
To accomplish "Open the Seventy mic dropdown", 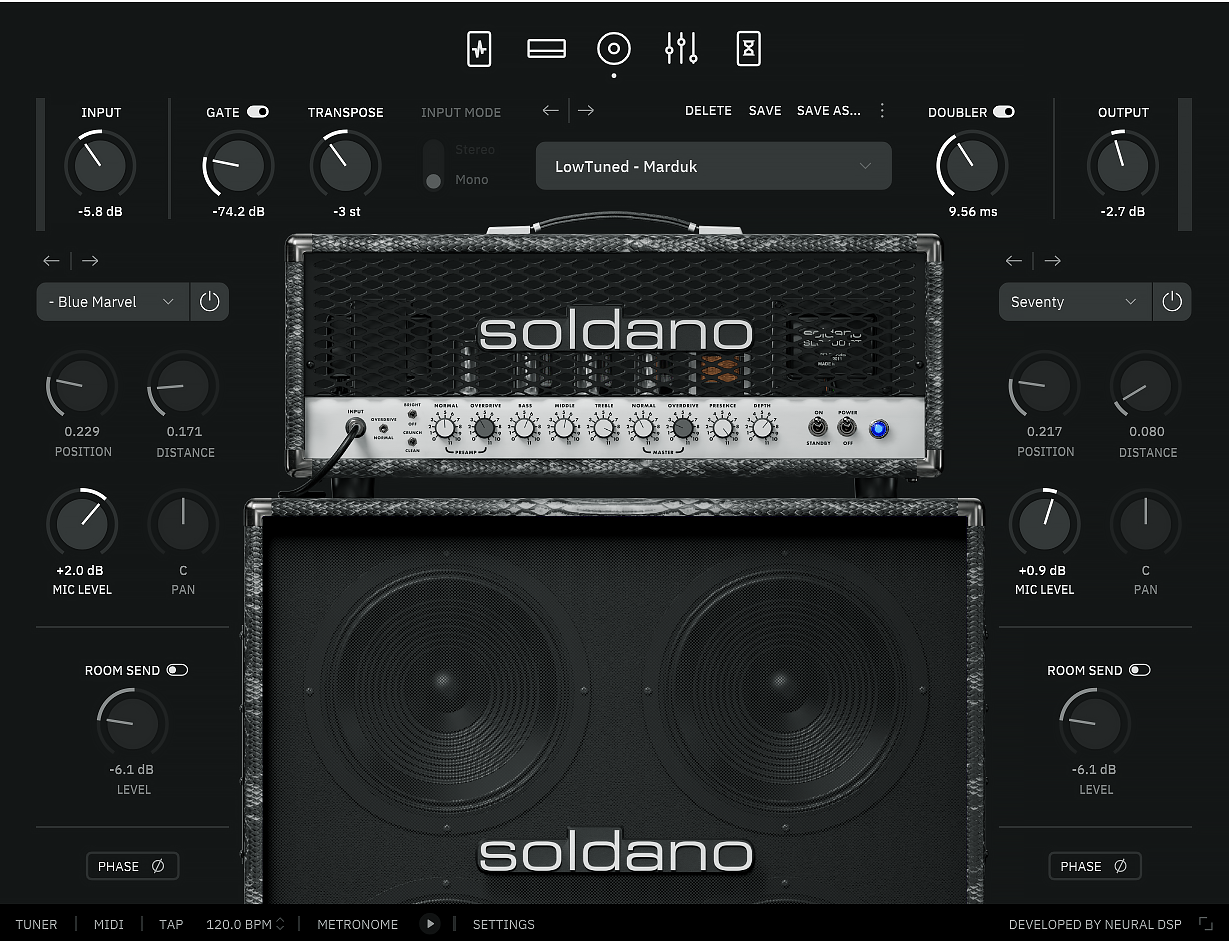I will pos(1075,301).
